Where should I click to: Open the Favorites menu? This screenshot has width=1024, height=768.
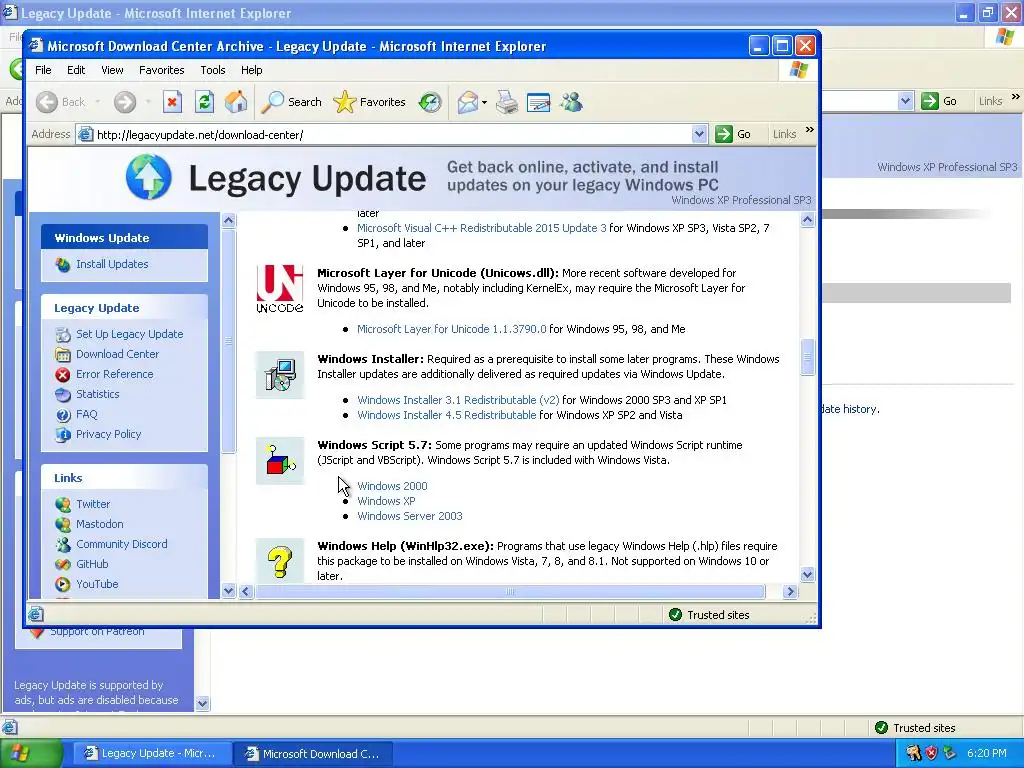pyautogui.click(x=161, y=70)
